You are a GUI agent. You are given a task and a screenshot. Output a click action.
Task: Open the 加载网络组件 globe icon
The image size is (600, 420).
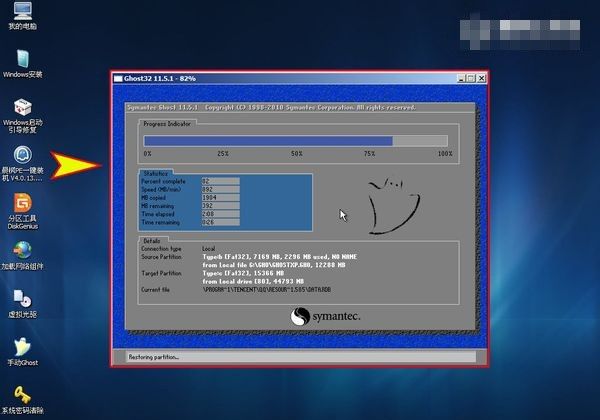[x=23, y=256]
